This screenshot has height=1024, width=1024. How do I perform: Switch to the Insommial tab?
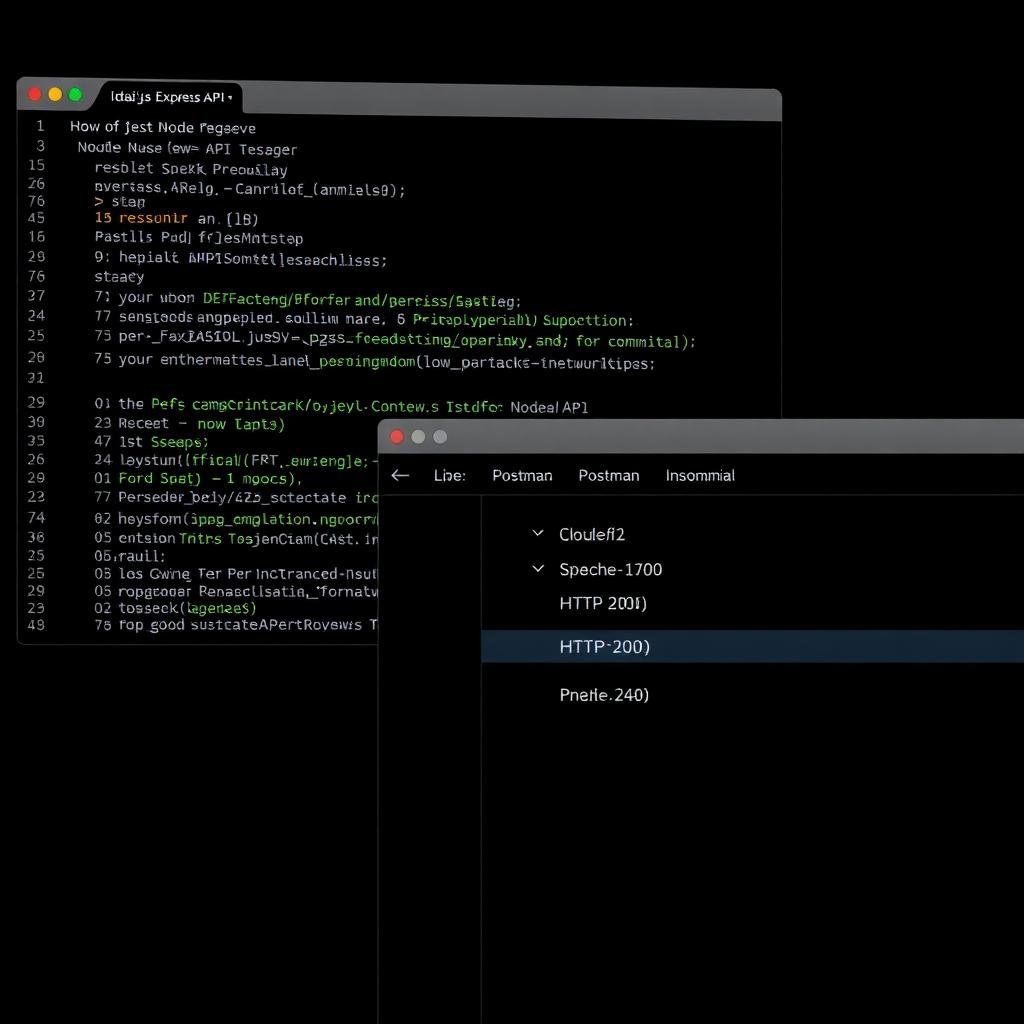pyautogui.click(x=700, y=475)
